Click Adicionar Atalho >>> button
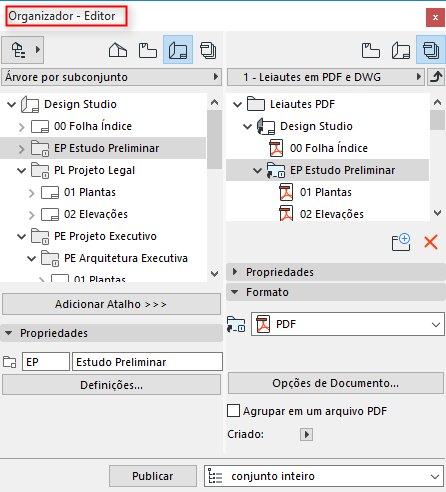Image resolution: width=446 pixels, height=492 pixels. point(111,304)
